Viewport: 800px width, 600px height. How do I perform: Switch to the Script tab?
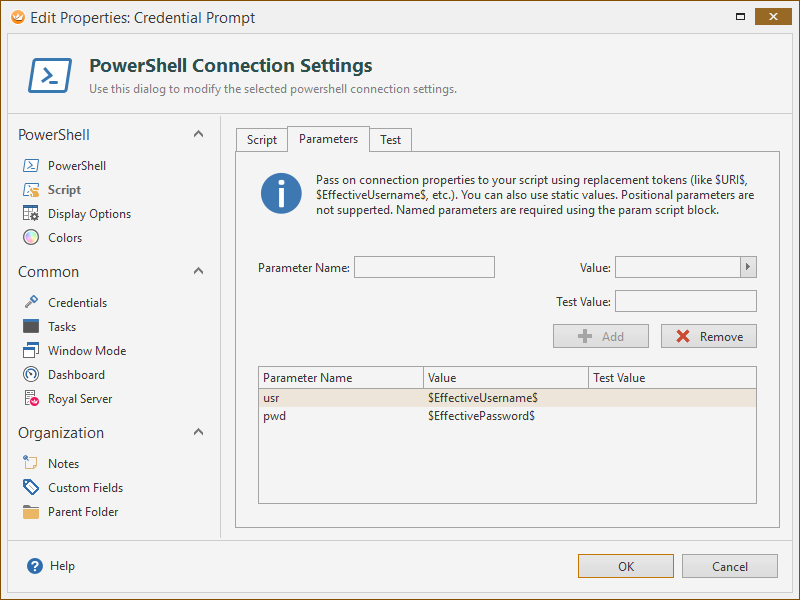pyautogui.click(x=262, y=140)
